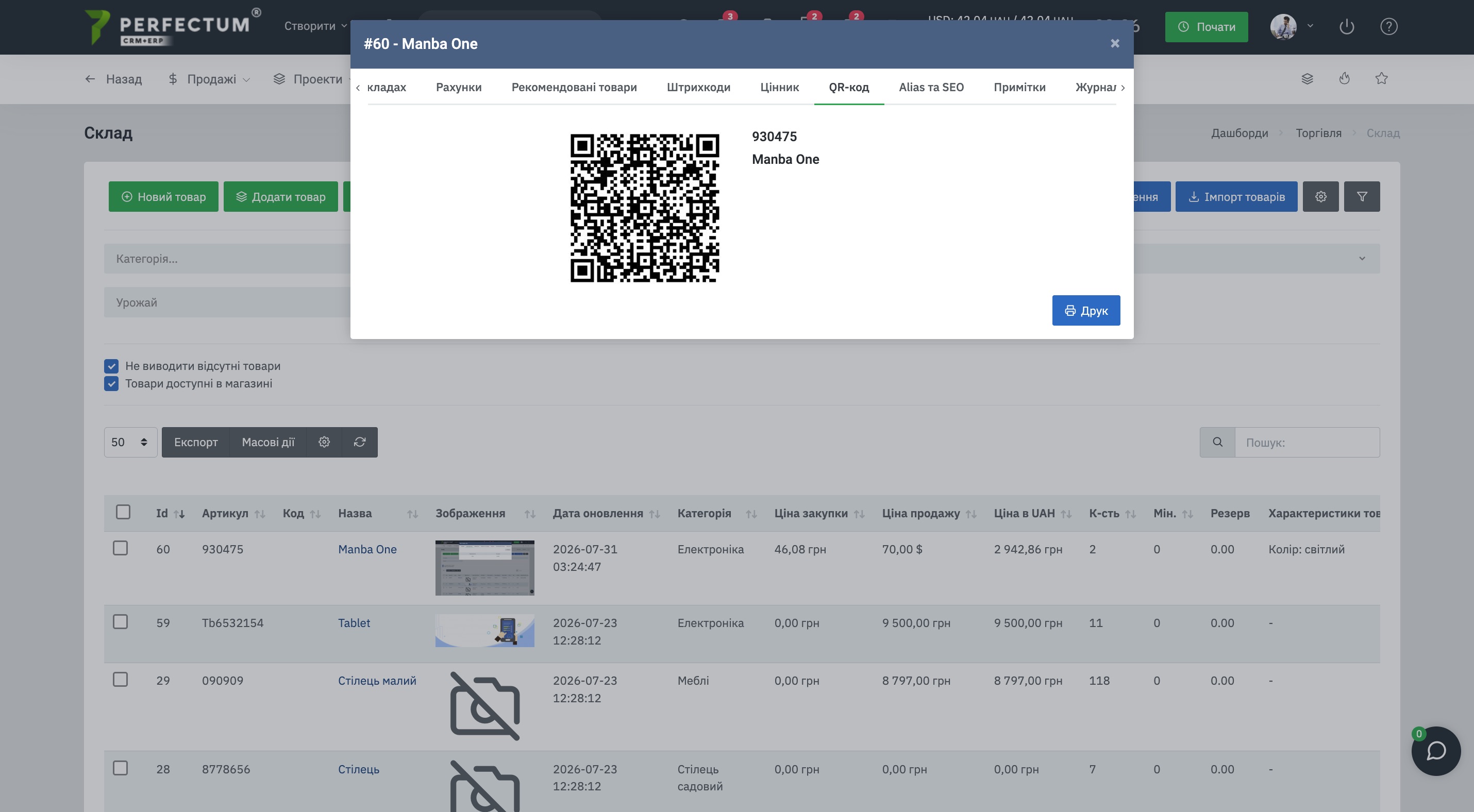1474x812 pixels.
Task: Click the search magnifier icon
Action: [1218, 442]
